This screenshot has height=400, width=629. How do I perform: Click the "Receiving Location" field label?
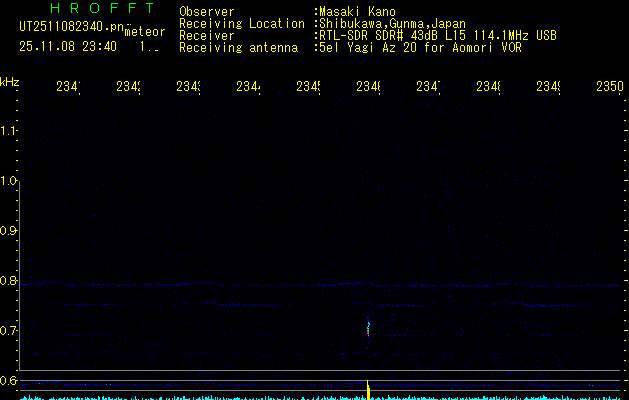click(x=242, y=23)
